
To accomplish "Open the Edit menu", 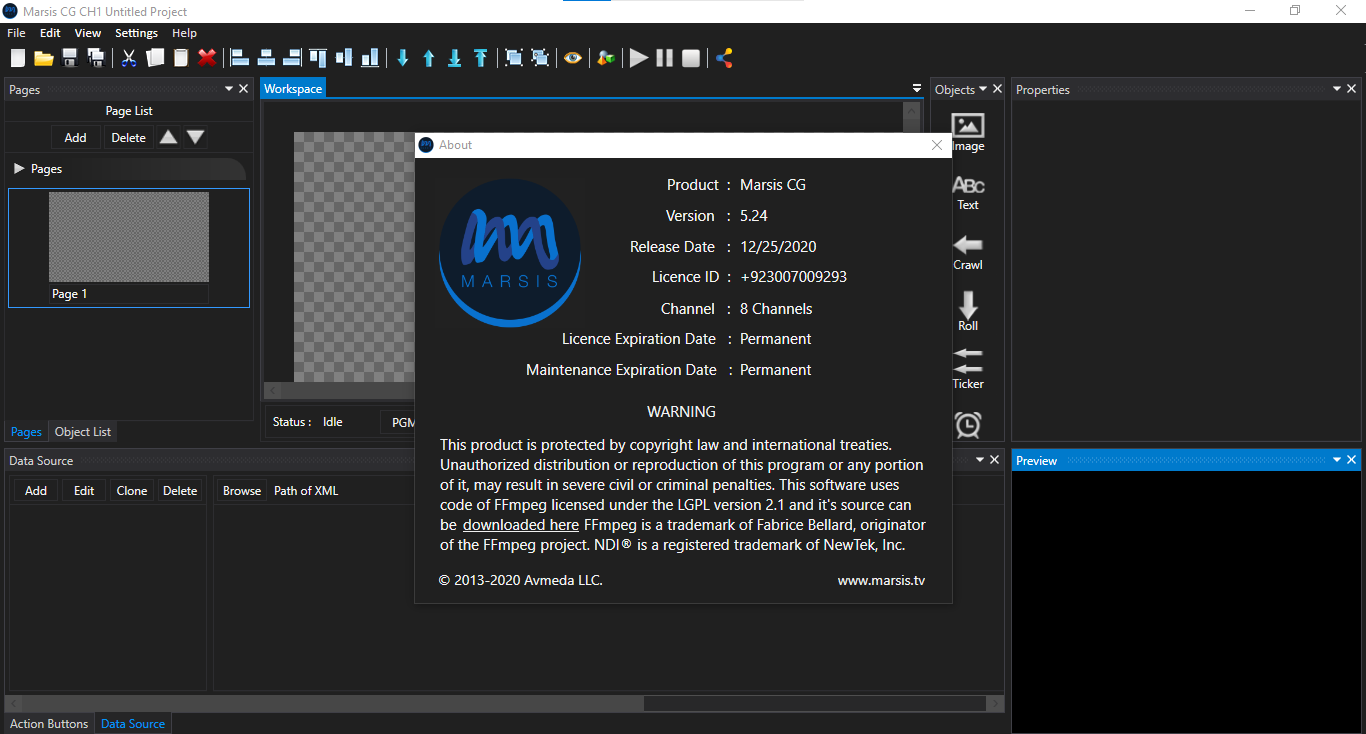I will point(50,33).
